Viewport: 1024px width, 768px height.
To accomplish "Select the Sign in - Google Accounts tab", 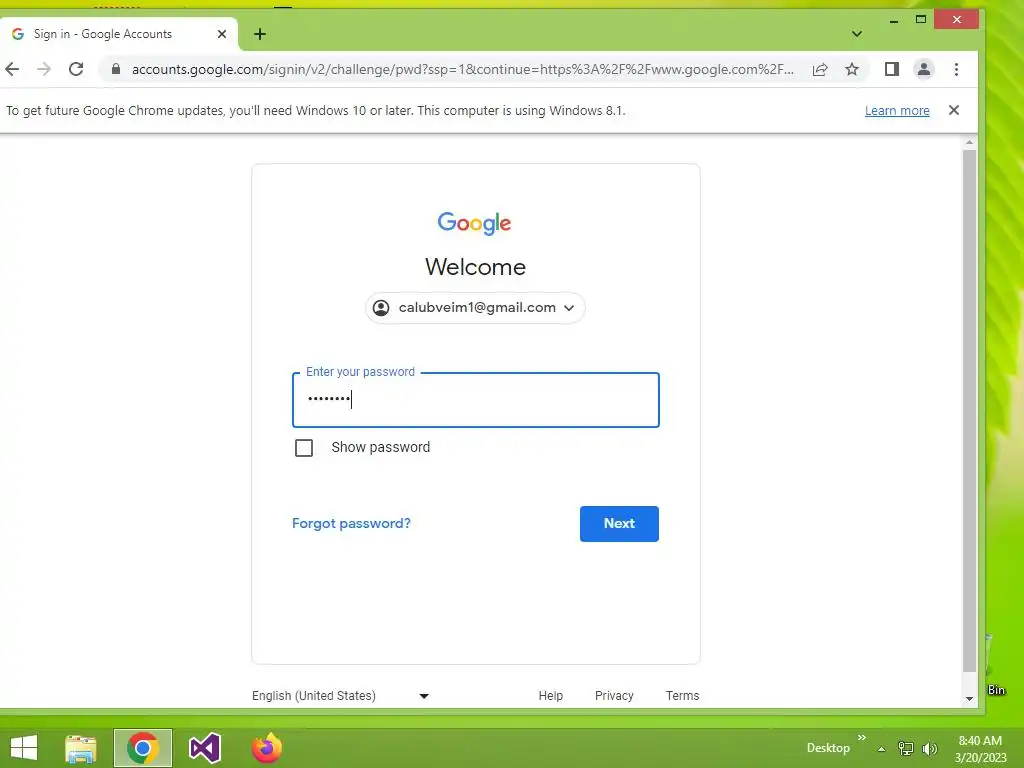I will point(118,34).
